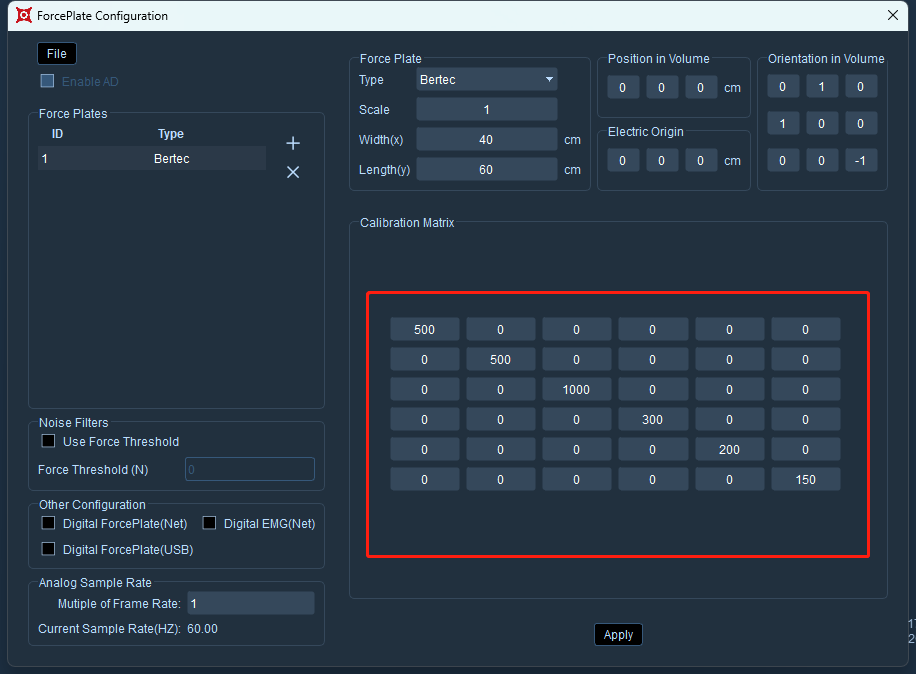
Task: Click first row calibration cell showing 500
Action: pyautogui.click(x=425, y=329)
